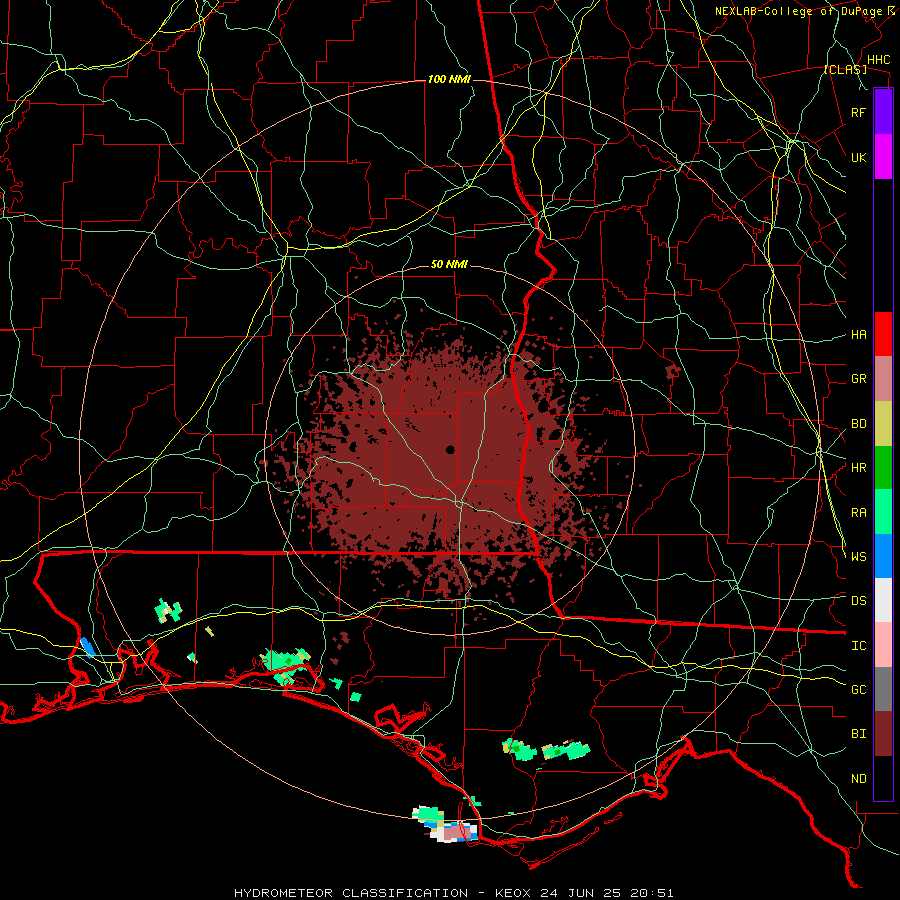Image resolution: width=900 pixels, height=900 pixels.
Task: Click the GR pink legend swatch
Action: click(883, 379)
